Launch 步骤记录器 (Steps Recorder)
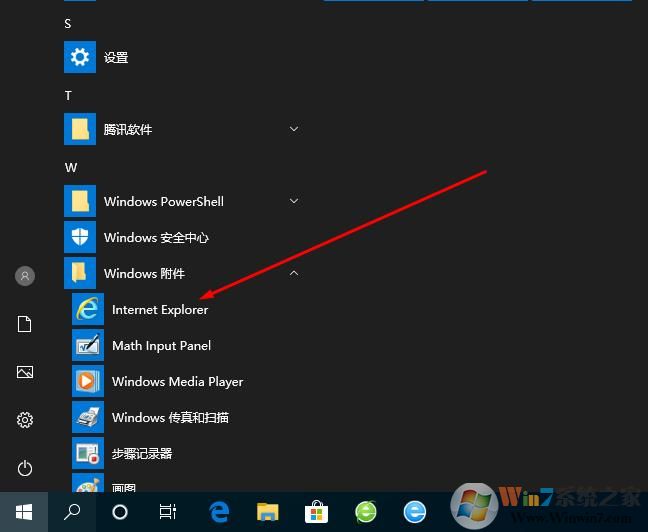This screenshot has height=532, width=648. 142,454
